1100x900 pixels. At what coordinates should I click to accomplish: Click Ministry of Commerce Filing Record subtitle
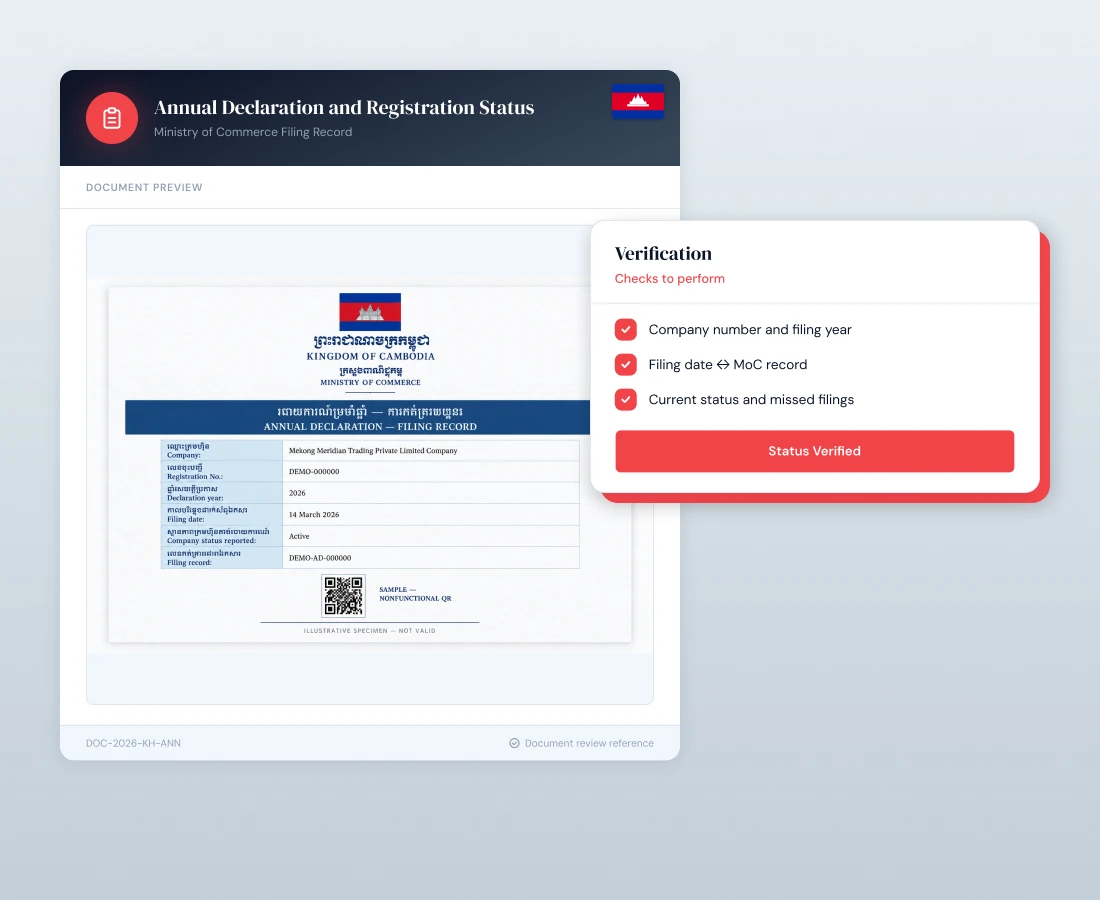coord(253,132)
